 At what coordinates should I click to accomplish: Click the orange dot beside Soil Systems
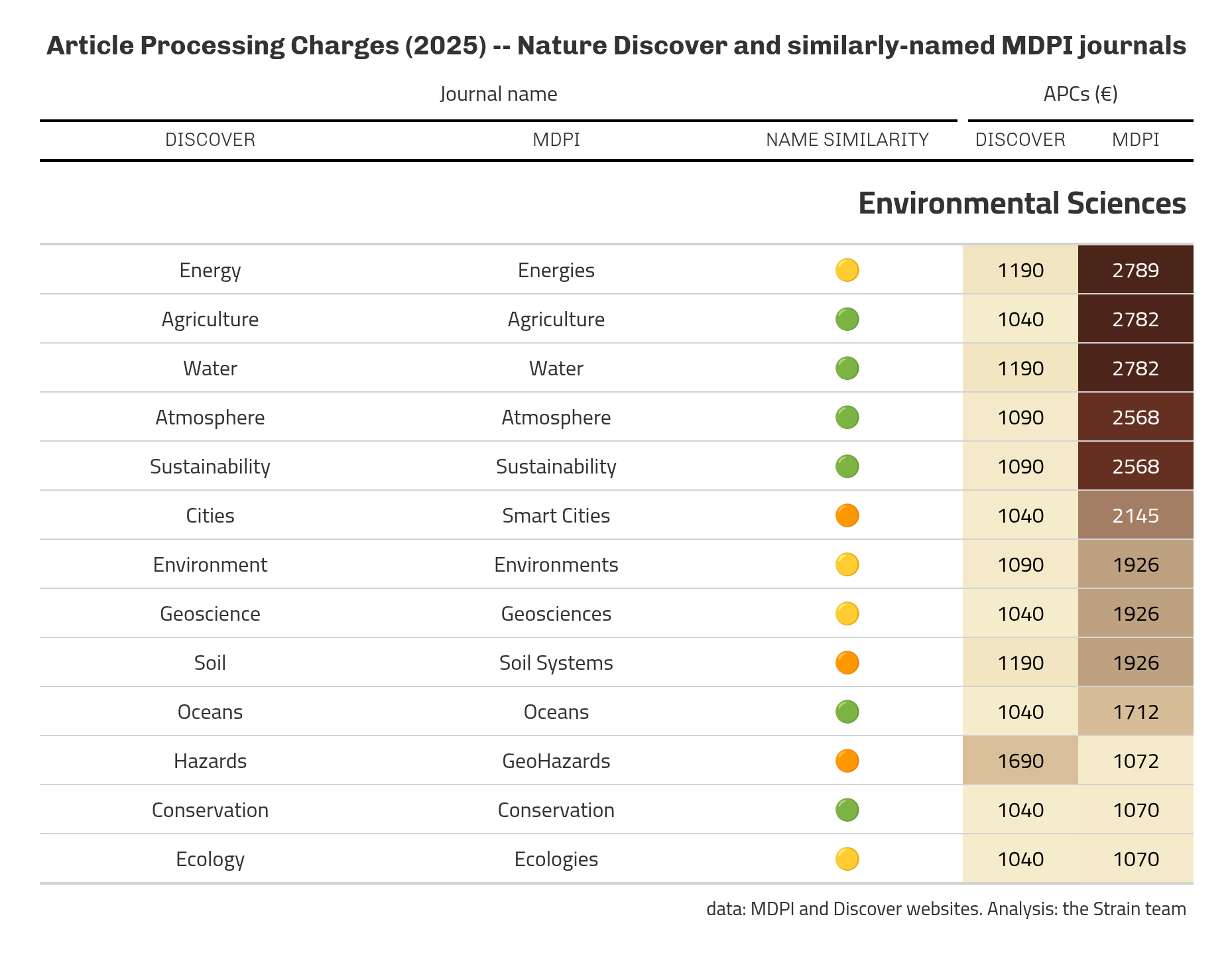pos(847,663)
